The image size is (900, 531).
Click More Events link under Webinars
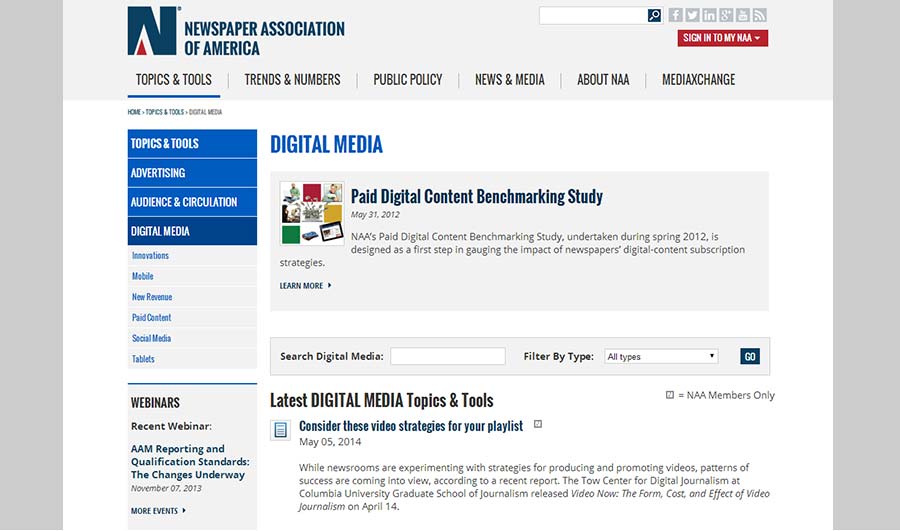(158, 511)
